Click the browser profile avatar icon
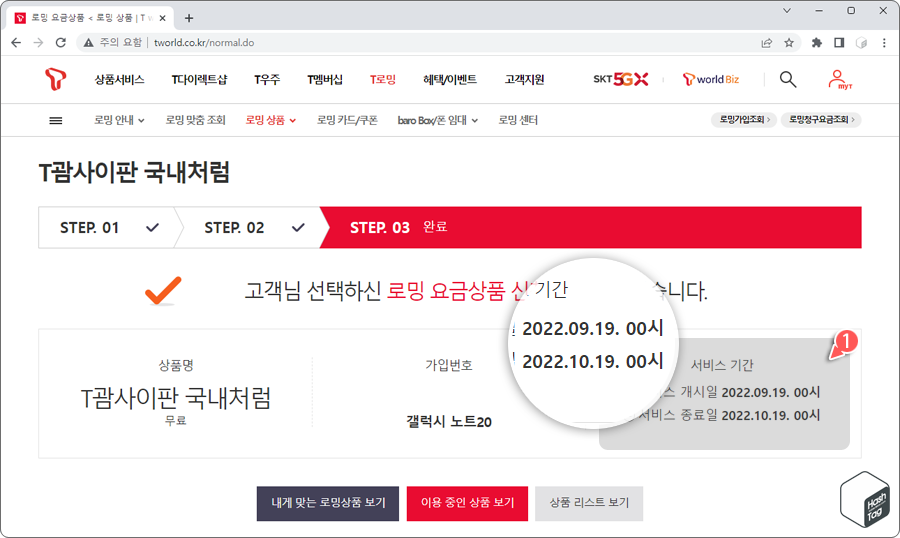Viewport: 900px width, 538px height. [862, 42]
